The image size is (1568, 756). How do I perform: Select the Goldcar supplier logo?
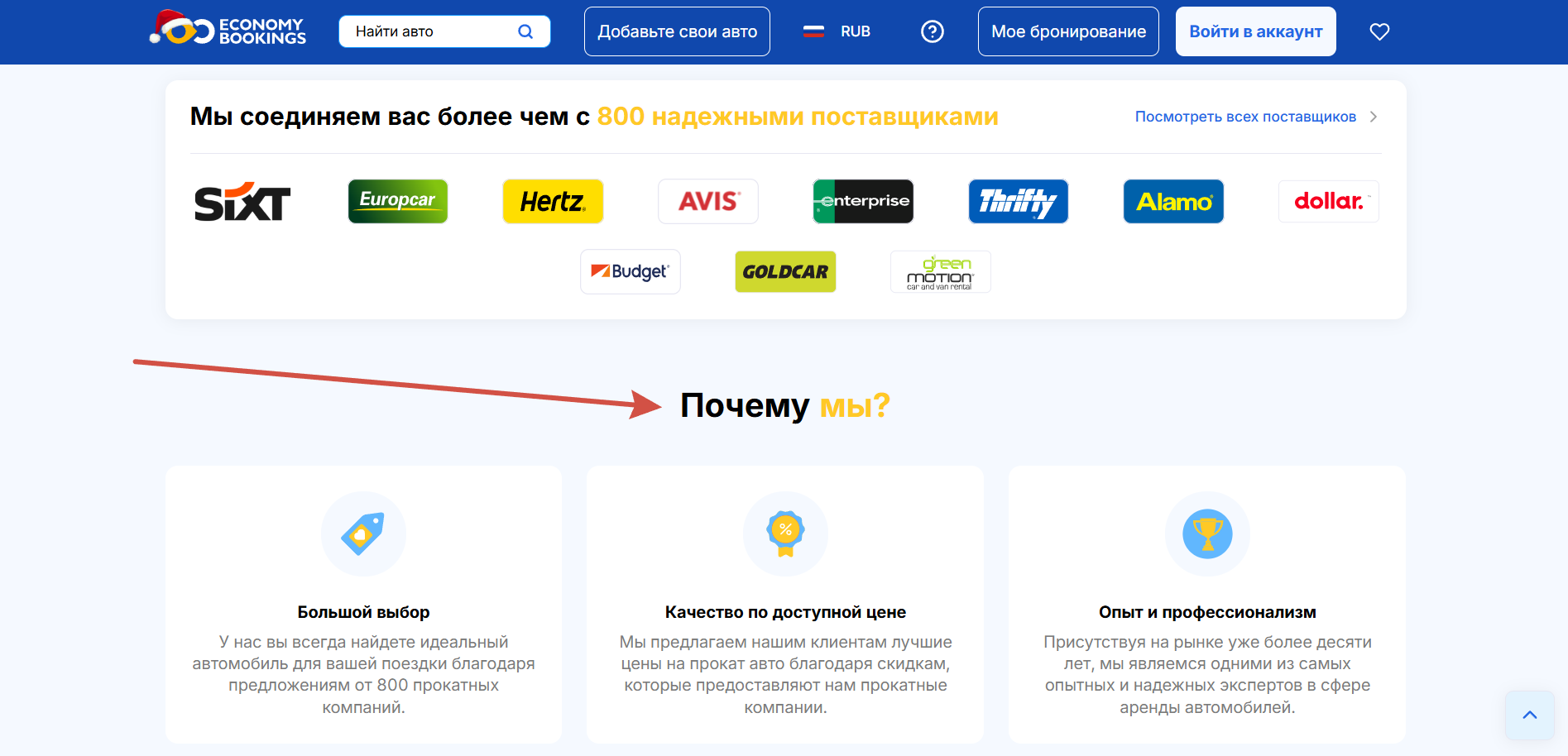[x=785, y=271]
